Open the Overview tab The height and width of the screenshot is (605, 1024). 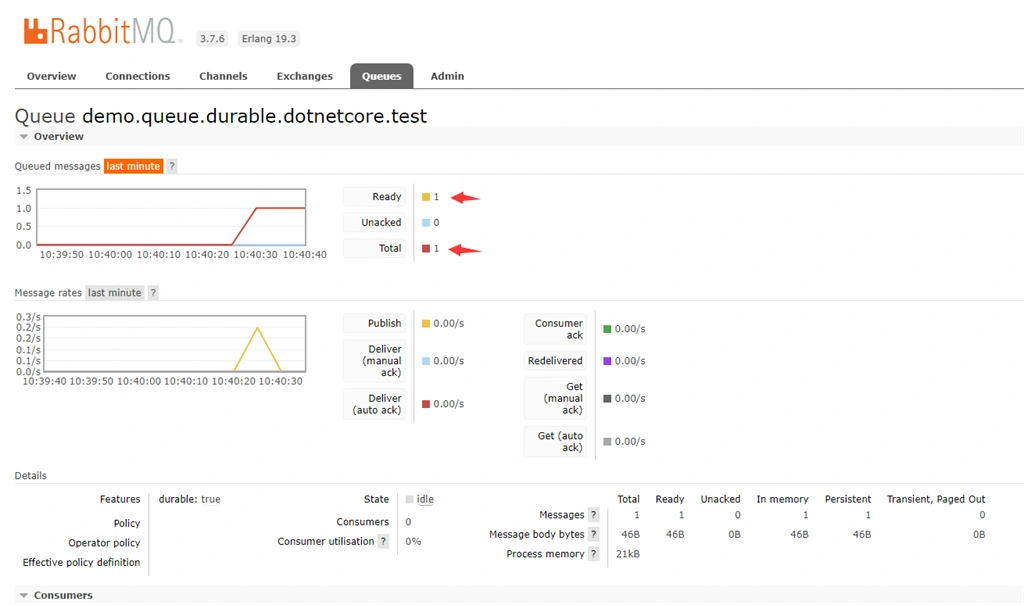tap(52, 76)
